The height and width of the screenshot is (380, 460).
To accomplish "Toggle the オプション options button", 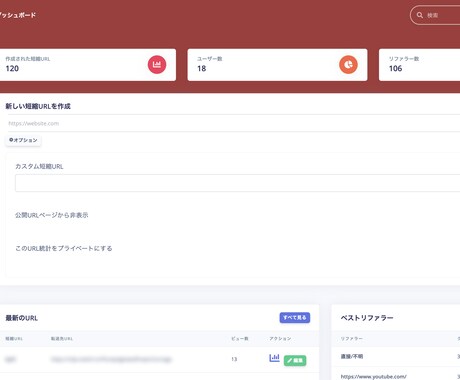I will 23,140.
